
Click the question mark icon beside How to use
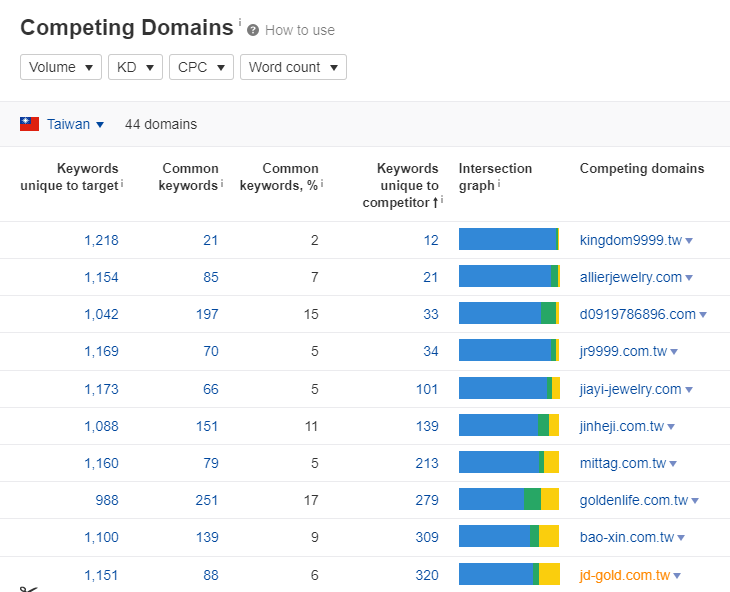pos(253,30)
